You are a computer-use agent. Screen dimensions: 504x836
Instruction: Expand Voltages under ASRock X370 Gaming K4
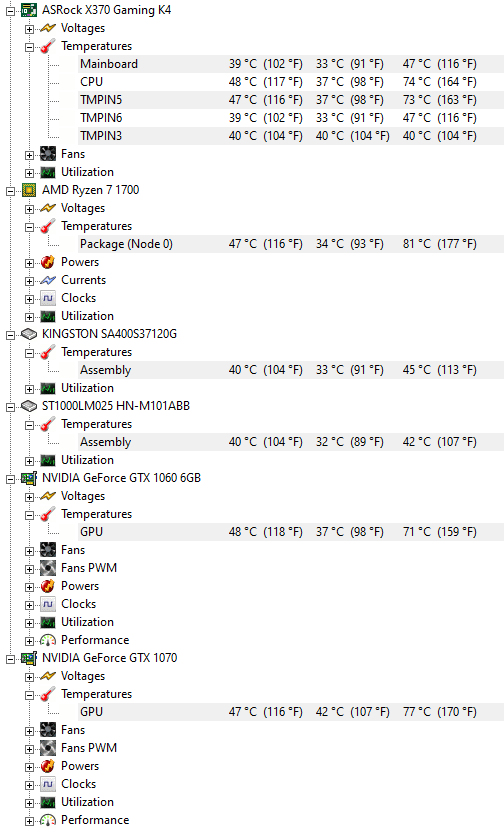29,29
